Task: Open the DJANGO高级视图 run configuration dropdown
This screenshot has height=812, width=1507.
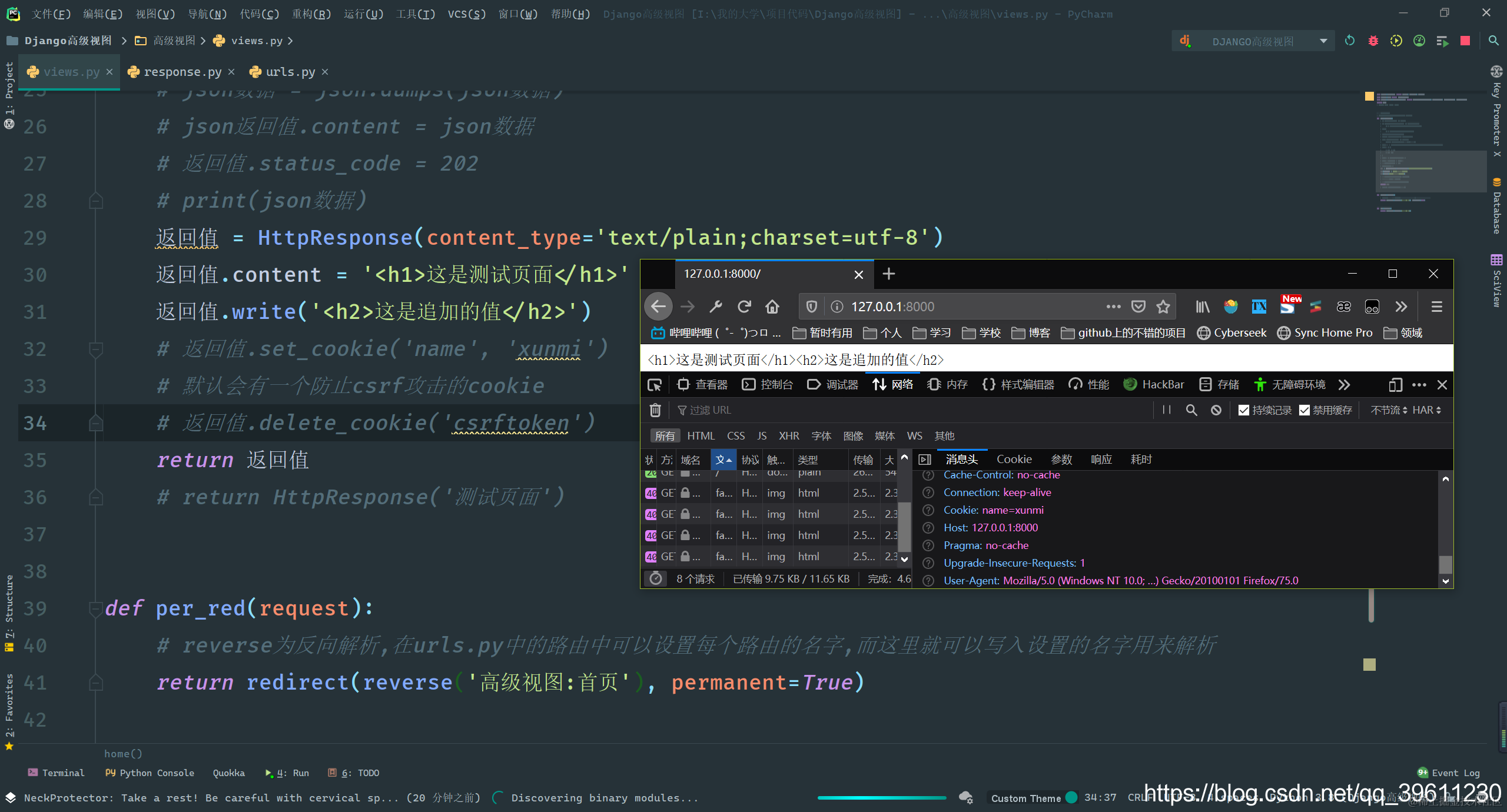Action: tap(1253, 41)
